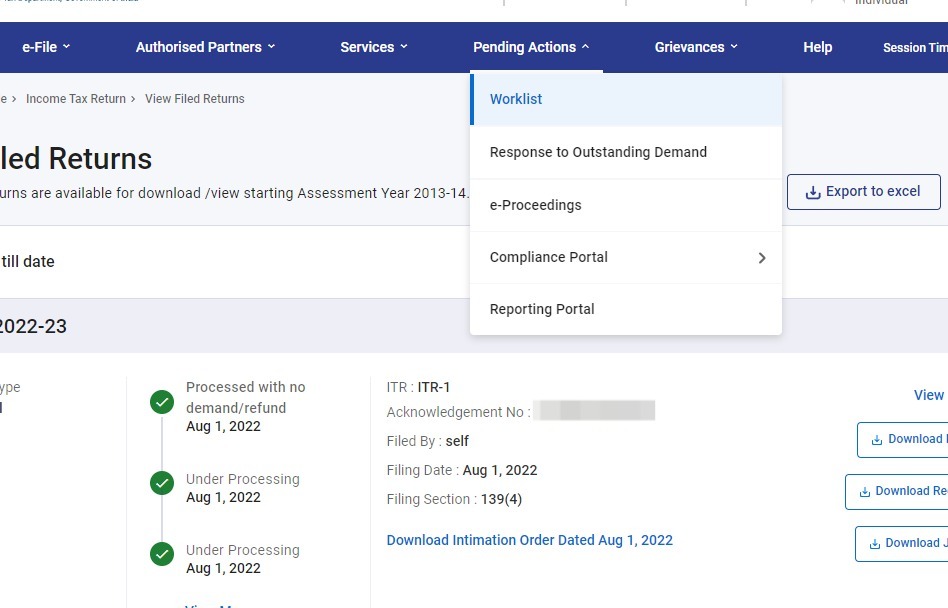Choose Reporting Portal option
Screen dimensions: 948x608
point(542,309)
